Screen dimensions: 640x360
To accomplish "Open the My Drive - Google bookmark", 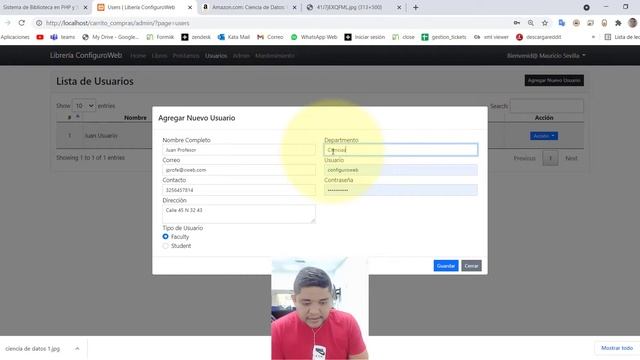I will [x=110, y=37].
